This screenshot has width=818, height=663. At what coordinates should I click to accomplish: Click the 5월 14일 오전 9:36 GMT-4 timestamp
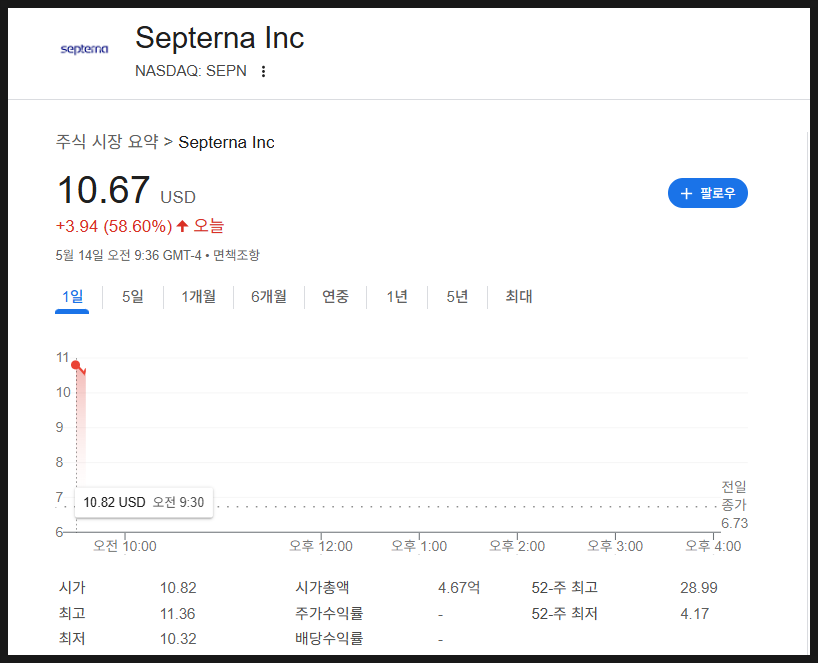click(128, 255)
